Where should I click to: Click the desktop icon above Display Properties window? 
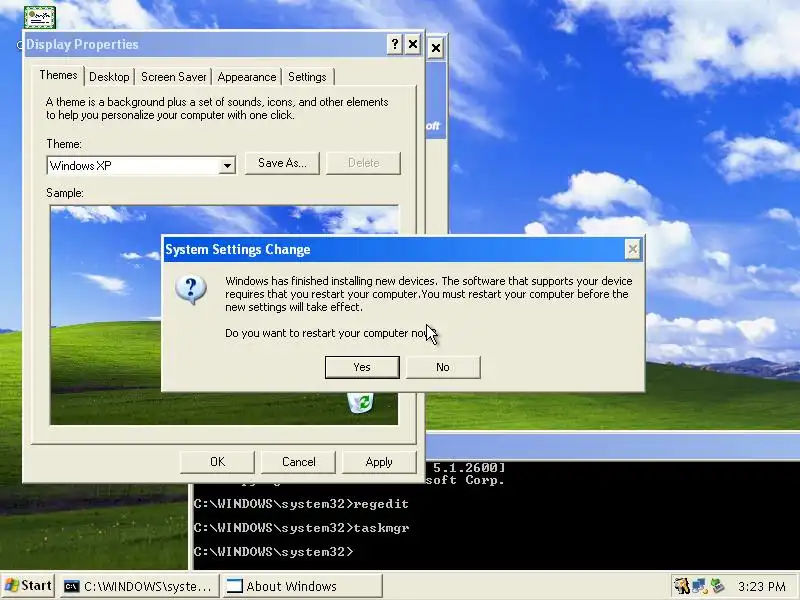tap(40, 17)
